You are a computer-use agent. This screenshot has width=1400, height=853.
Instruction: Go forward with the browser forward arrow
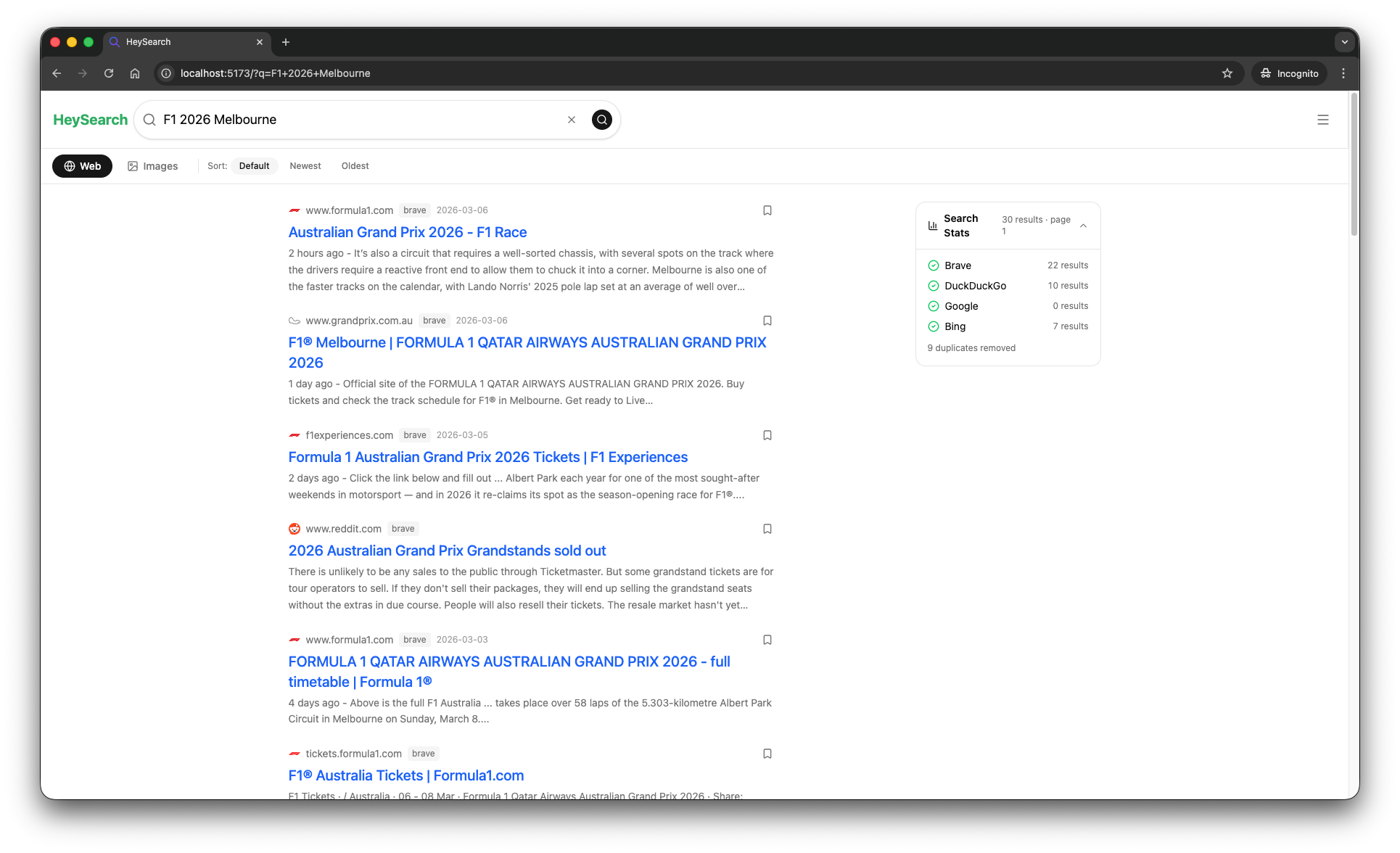(x=83, y=73)
